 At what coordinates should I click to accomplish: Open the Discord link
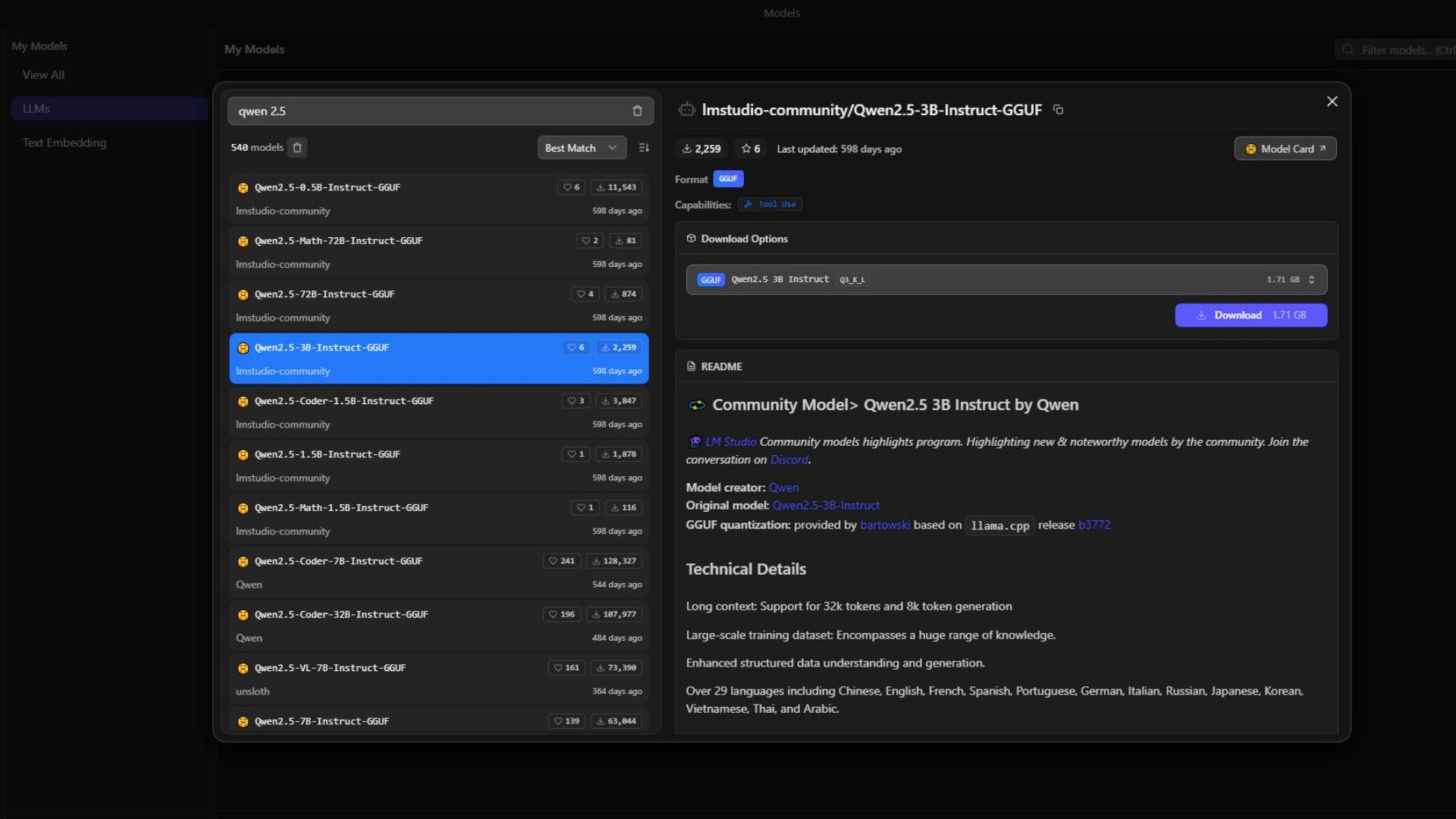pos(789,460)
